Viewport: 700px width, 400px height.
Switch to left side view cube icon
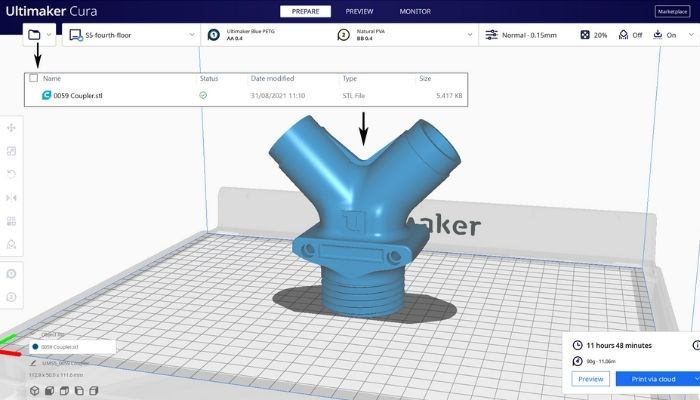pyautogui.click(x=79, y=391)
